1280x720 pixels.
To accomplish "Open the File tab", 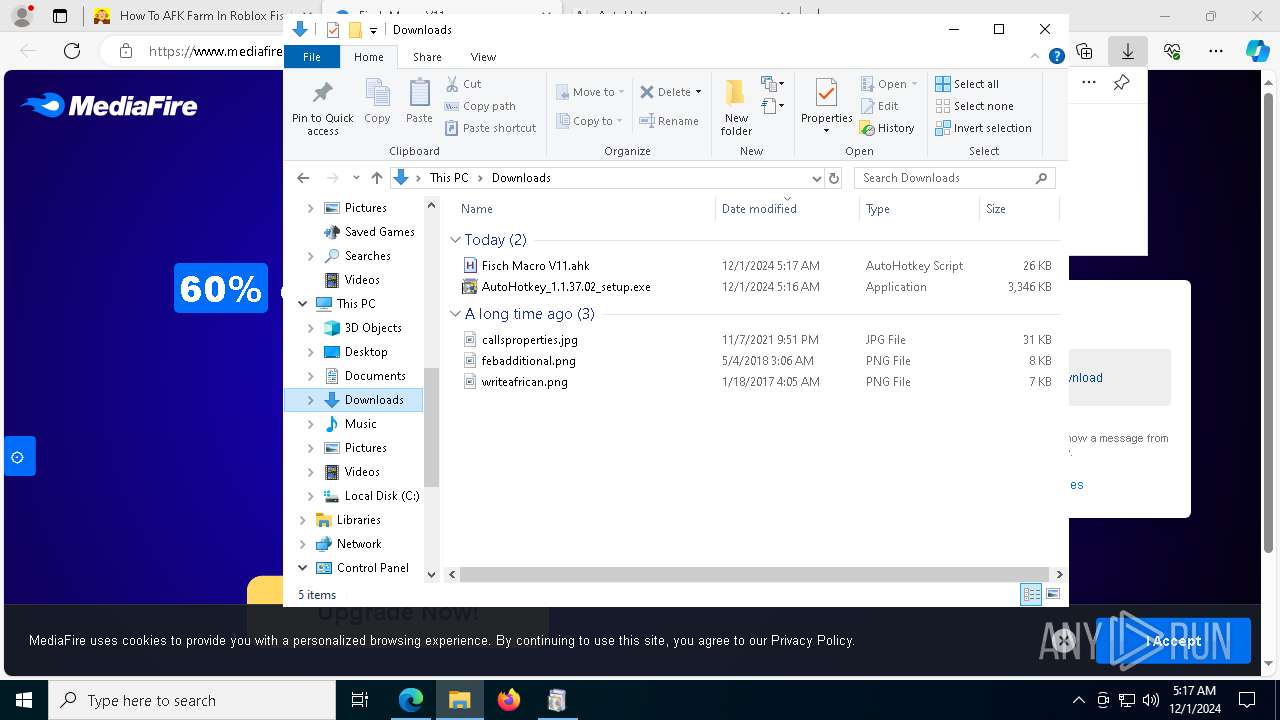I will point(312,57).
